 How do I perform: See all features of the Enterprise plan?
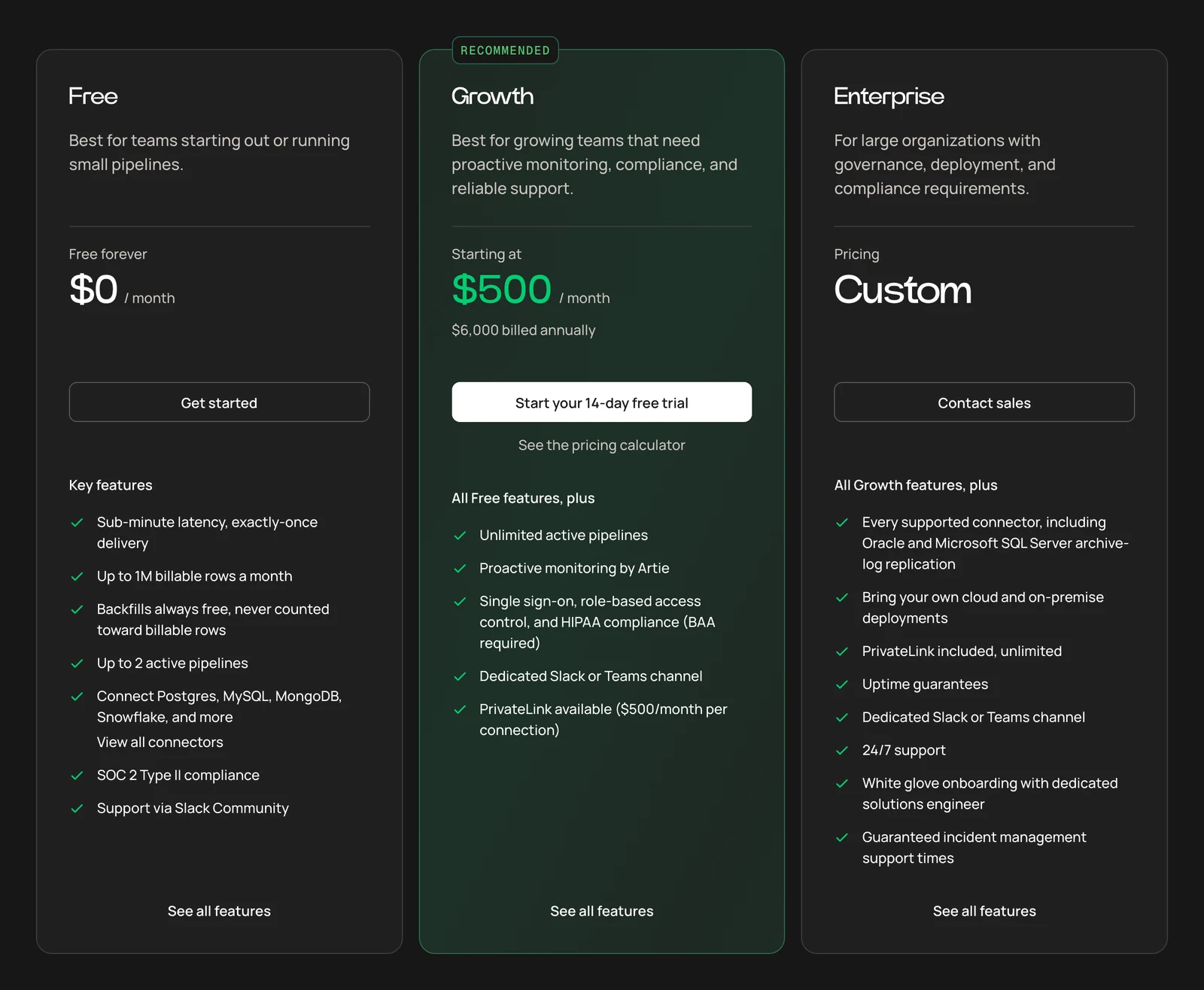(x=984, y=911)
